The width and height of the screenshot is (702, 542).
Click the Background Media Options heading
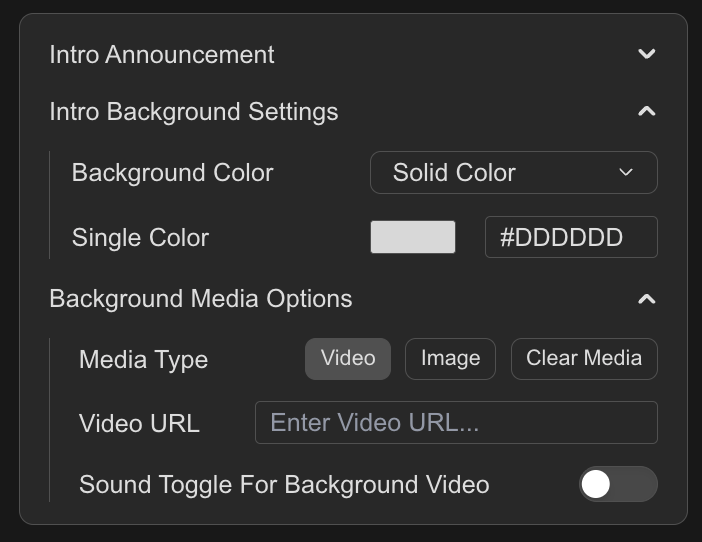coord(201,299)
